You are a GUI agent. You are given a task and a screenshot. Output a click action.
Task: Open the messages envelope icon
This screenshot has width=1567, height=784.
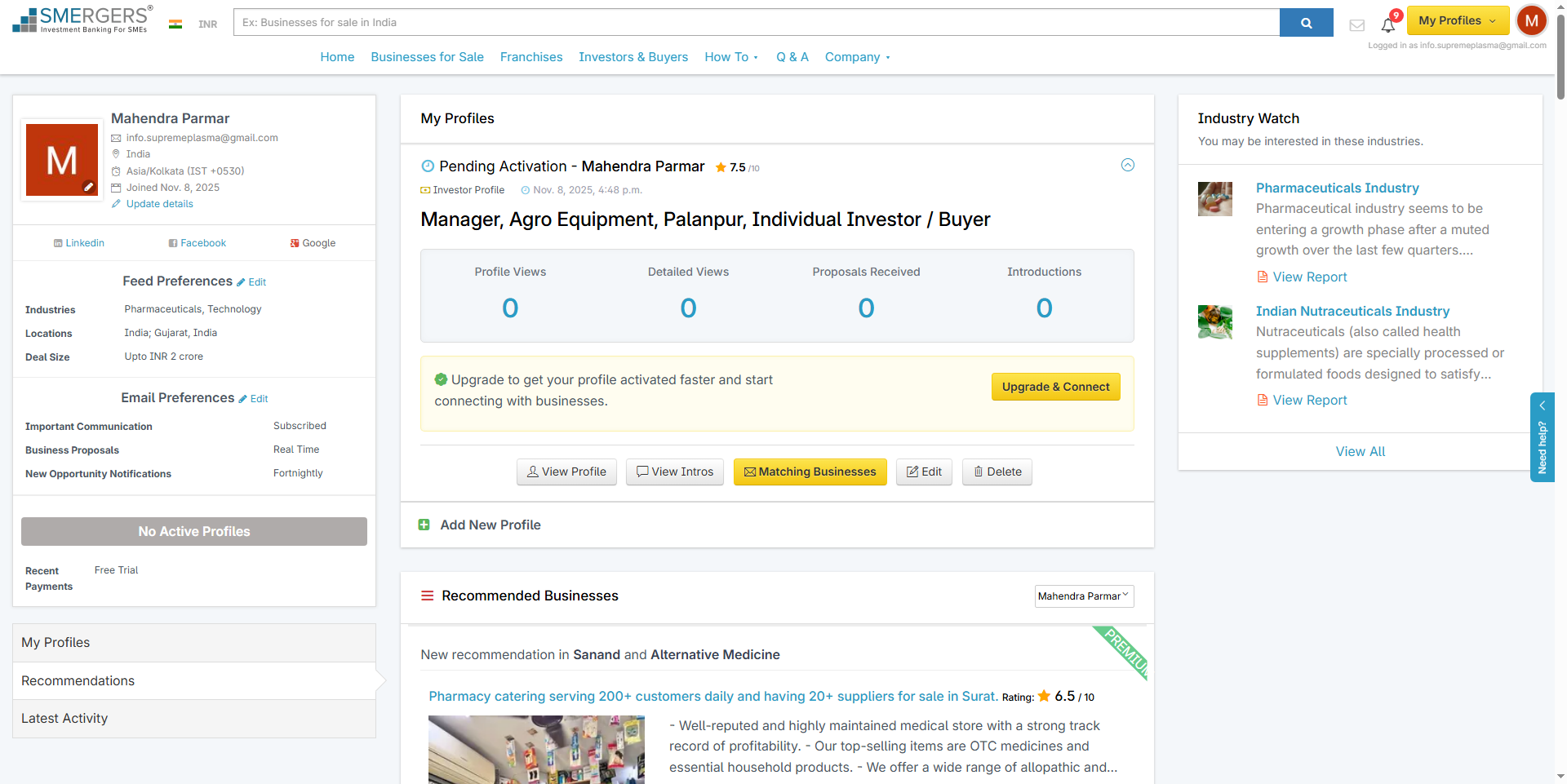[1356, 25]
